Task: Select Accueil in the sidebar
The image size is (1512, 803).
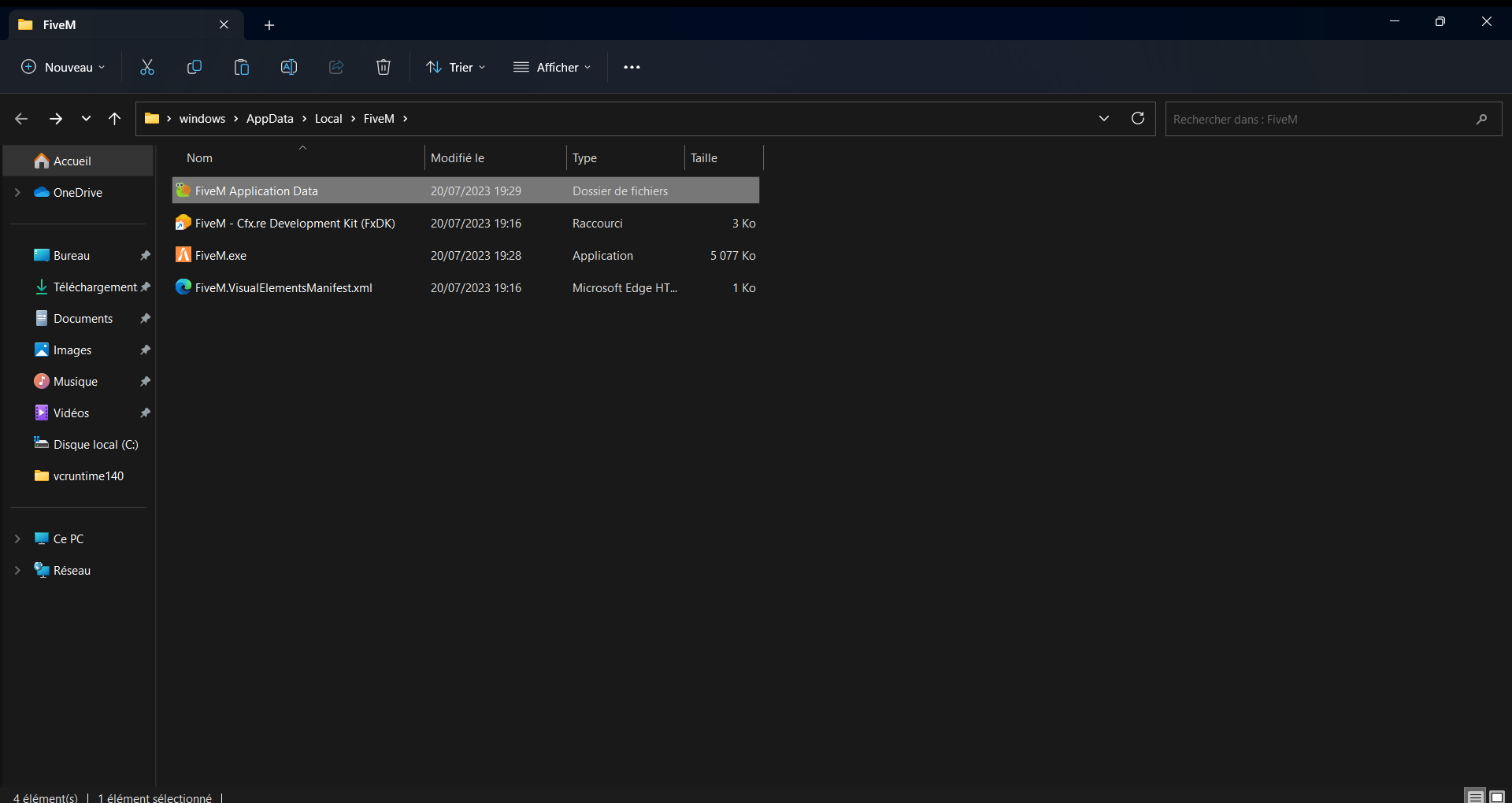Action: click(x=79, y=161)
